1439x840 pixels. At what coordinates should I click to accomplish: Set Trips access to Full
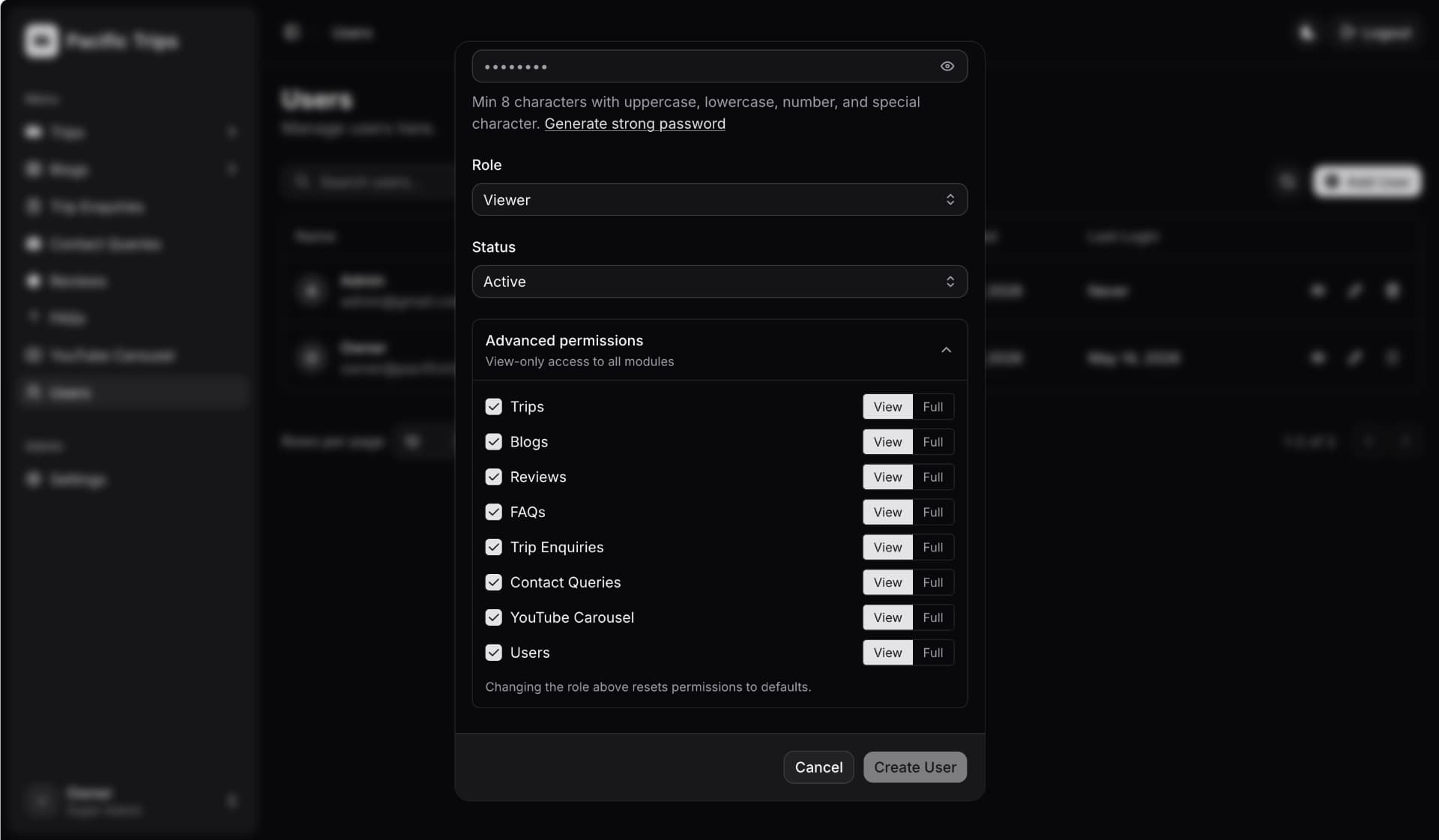[932, 406]
